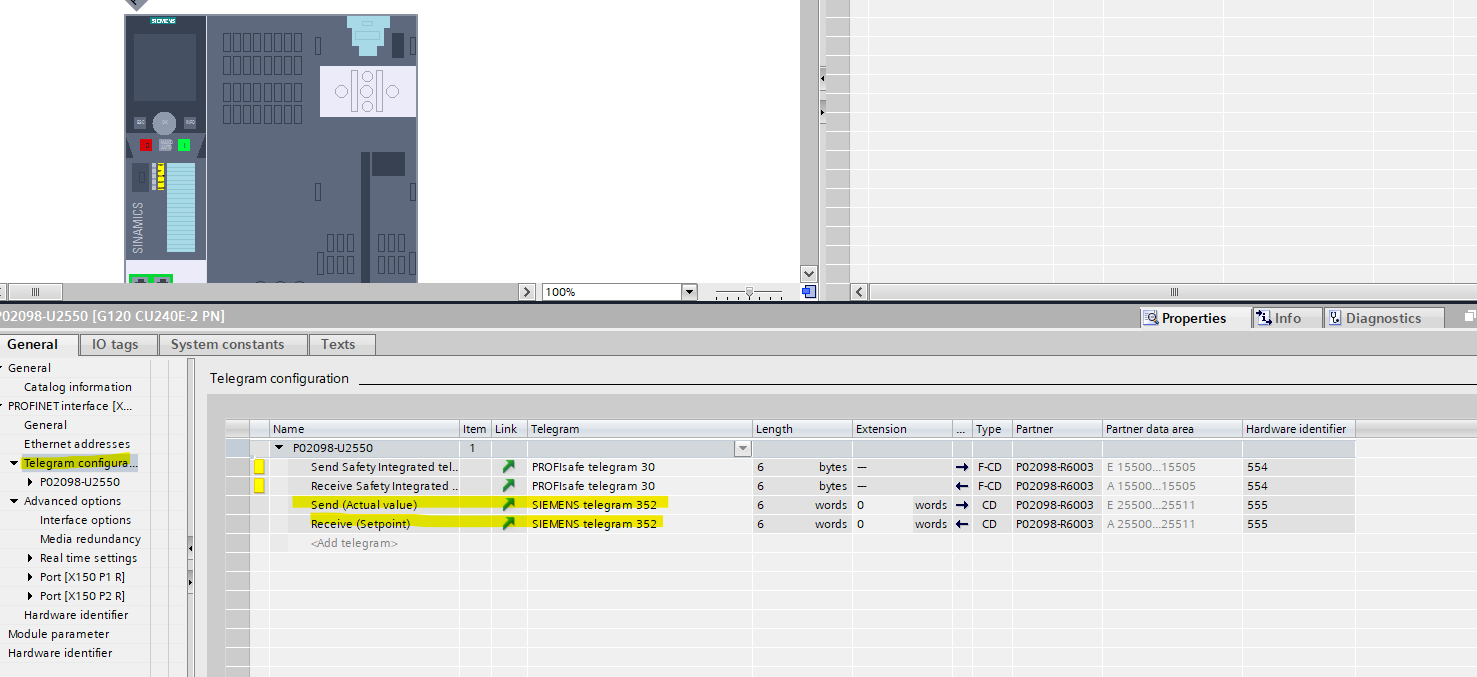
Task: Collapse Telegram configuration tree node
Action: coord(14,463)
